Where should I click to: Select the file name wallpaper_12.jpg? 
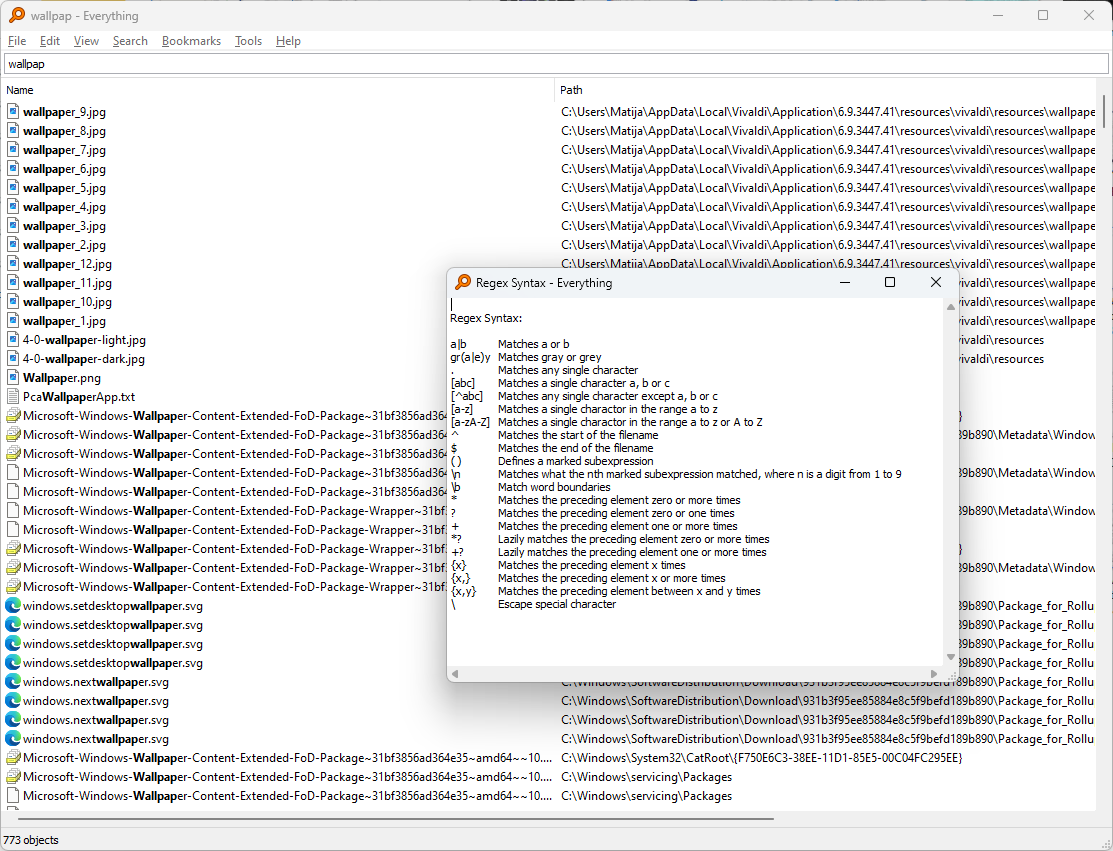pos(67,264)
